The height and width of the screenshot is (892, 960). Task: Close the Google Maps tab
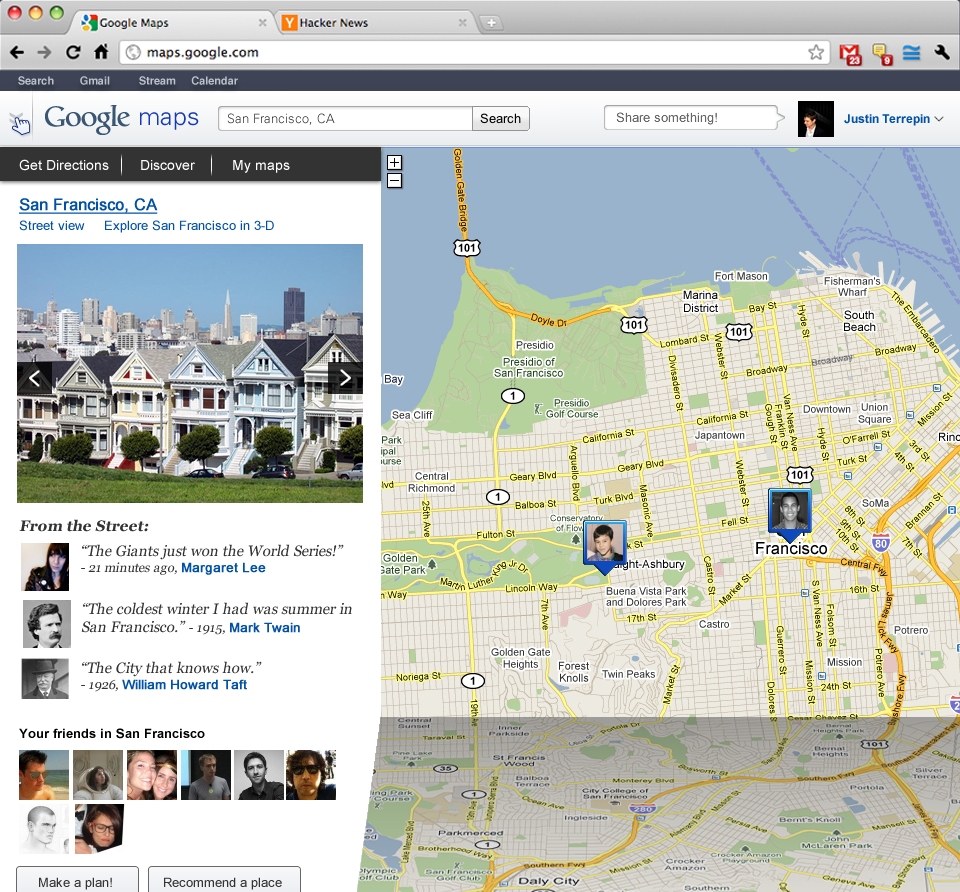point(262,23)
